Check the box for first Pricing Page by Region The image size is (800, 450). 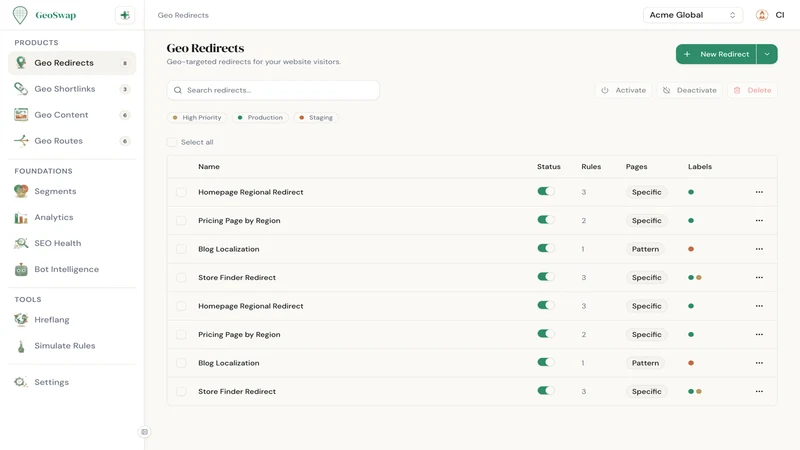click(x=181, y=221)
